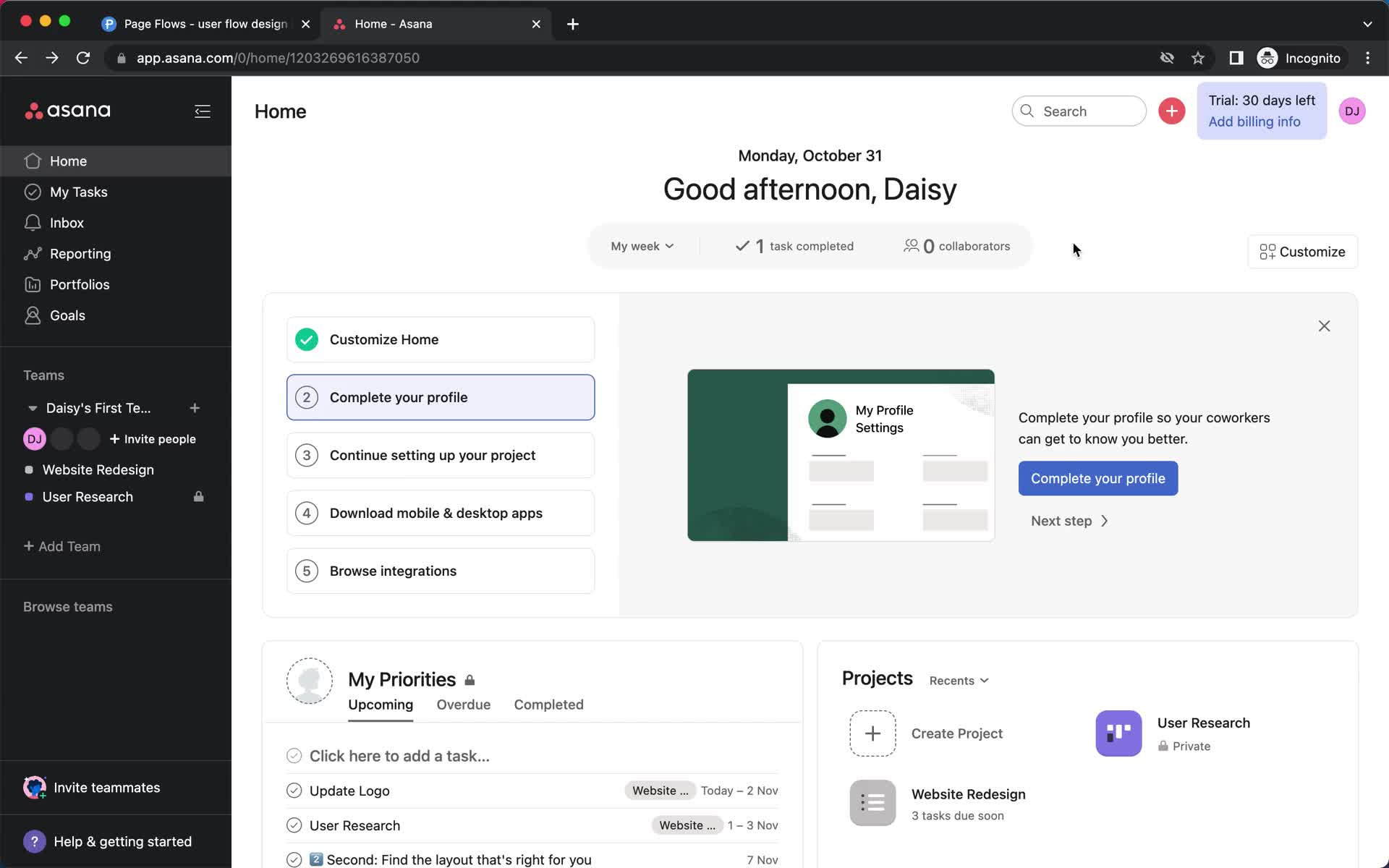Select Continue setting up your project step

pos(441,456)
